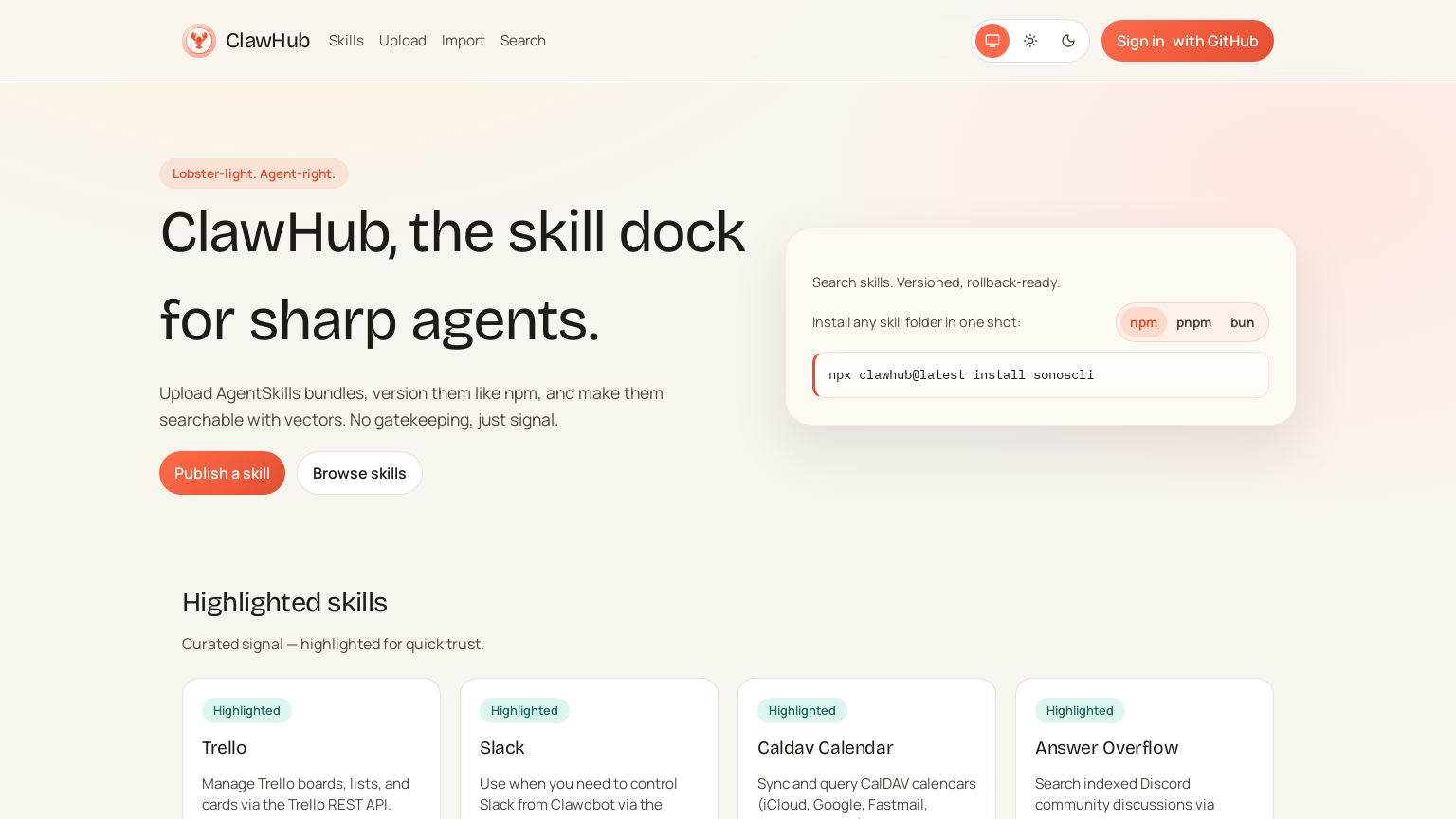This screenshot has width=1456, height=819.
Task: Click 'Install any skill folder in one shot' text
Action: 916,322
